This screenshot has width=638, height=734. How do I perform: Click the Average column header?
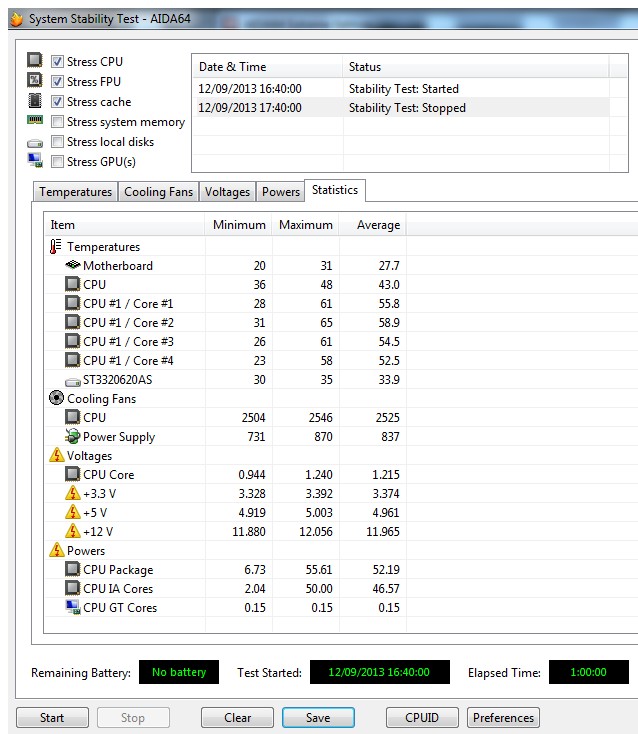pyautogui.click(x=373, y=225)
